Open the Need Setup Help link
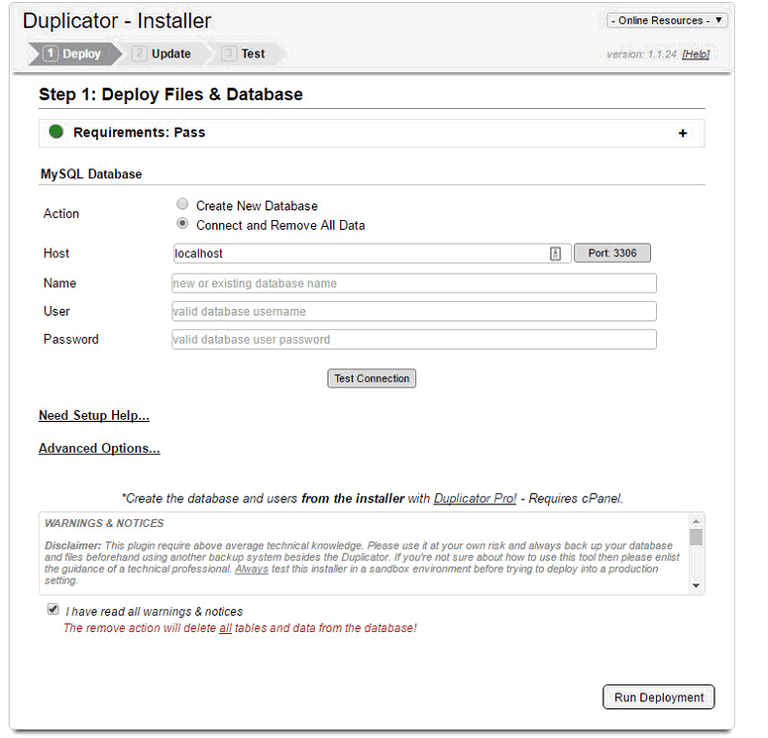Viewport: 768px width, 738px height. click(x=94, y=416)
